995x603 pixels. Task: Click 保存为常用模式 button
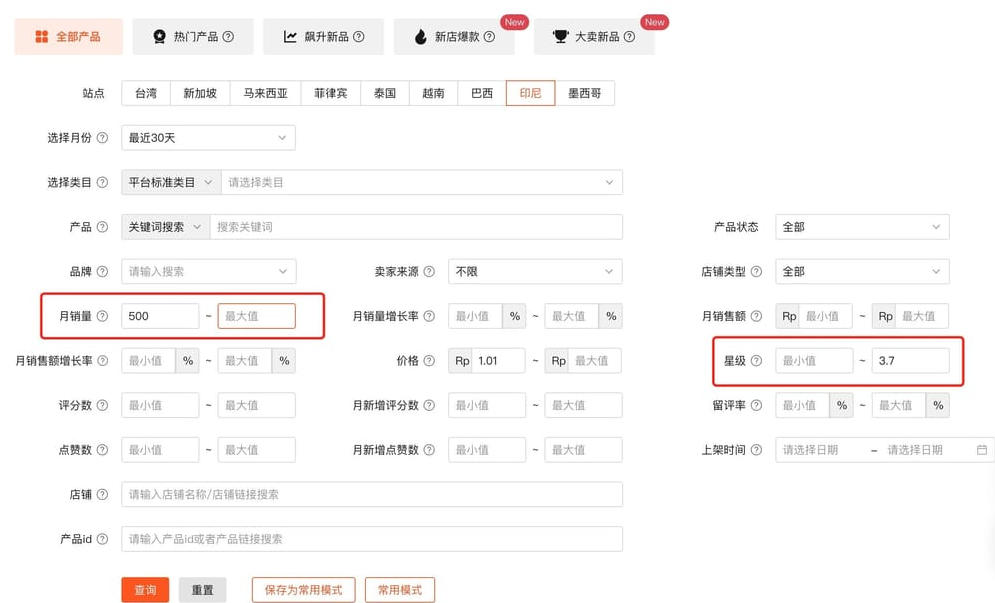coord(303,590)
